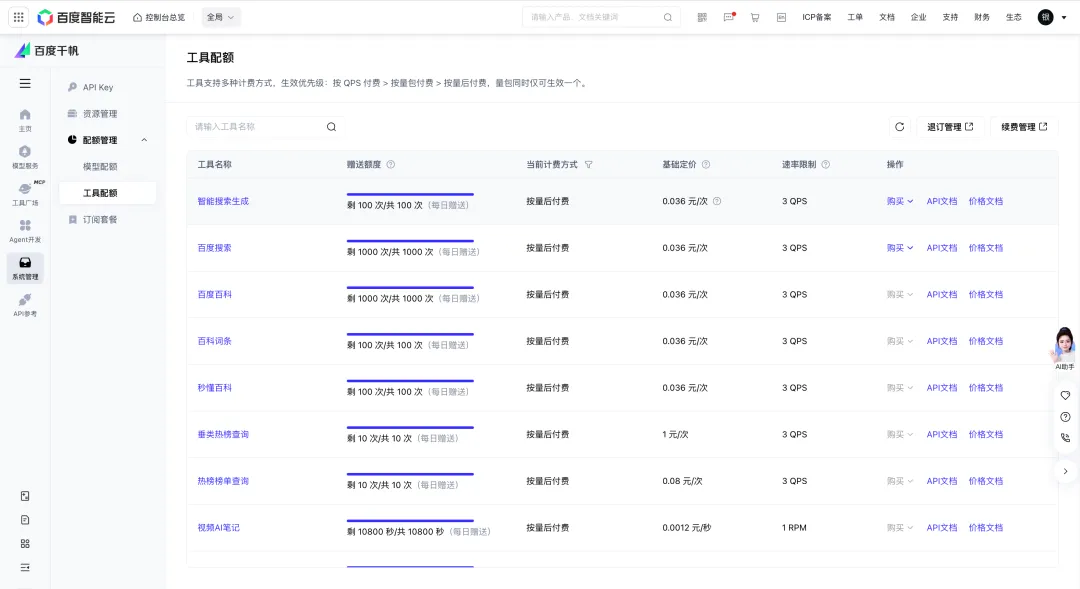Open 智能搜索生成 tool link
This screenshot has height=589, width=1080.
pyautogui.click(x=222, y=201)
